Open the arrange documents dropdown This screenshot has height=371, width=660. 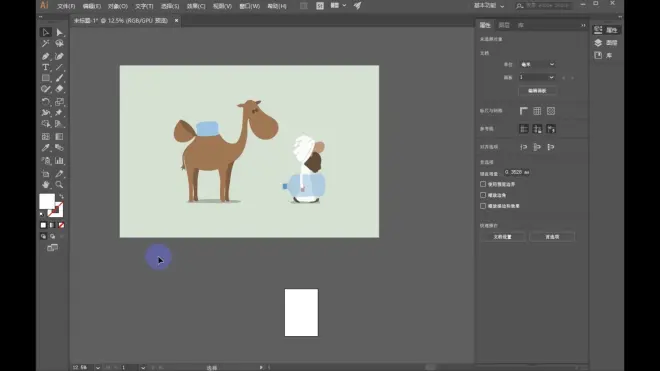pos(338,5)
